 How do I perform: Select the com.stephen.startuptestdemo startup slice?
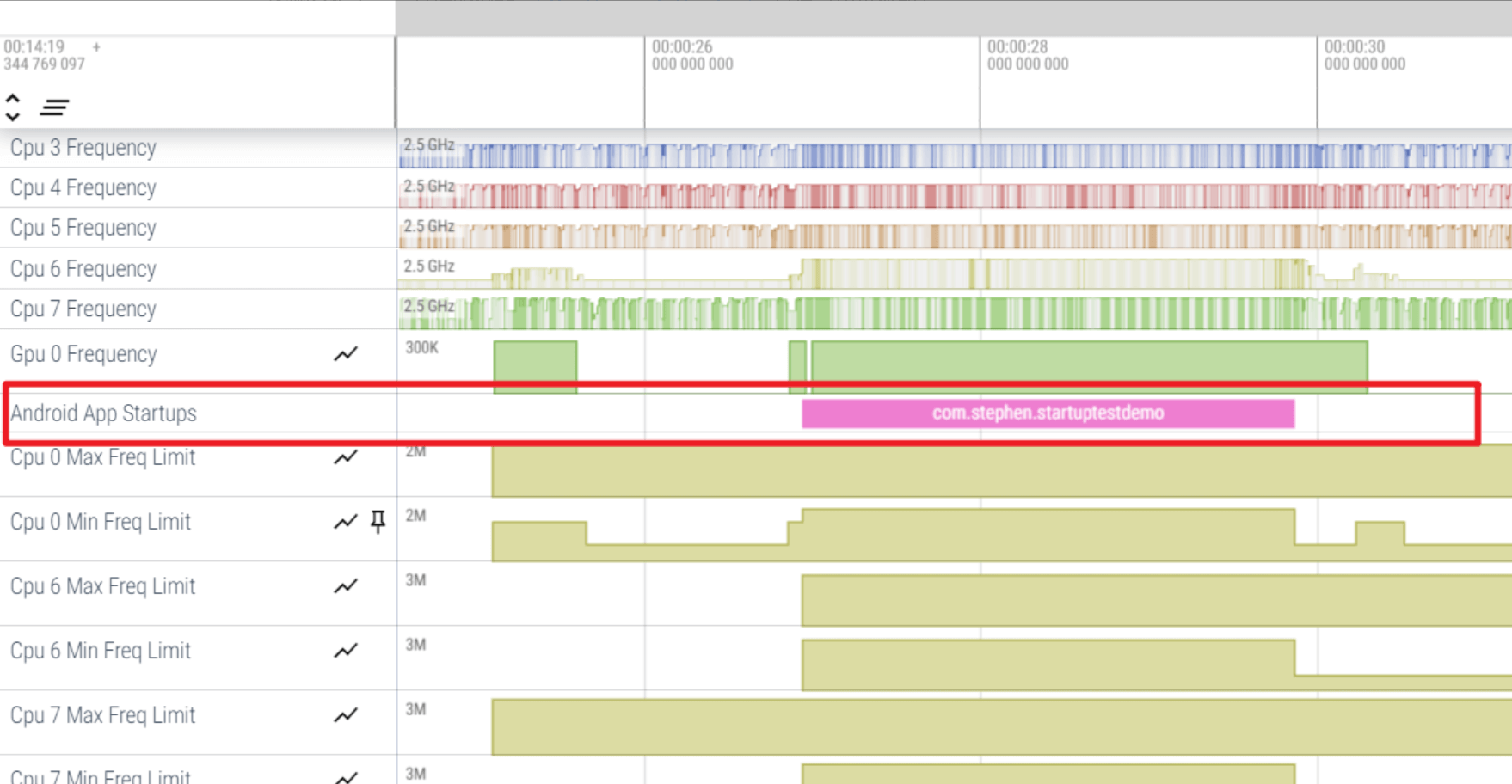click(x=1048, y=413)
